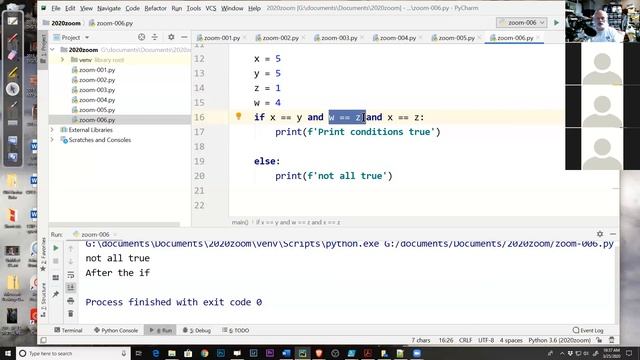
Task: Click down-arrow in Run console gutter
Action: 71,261
